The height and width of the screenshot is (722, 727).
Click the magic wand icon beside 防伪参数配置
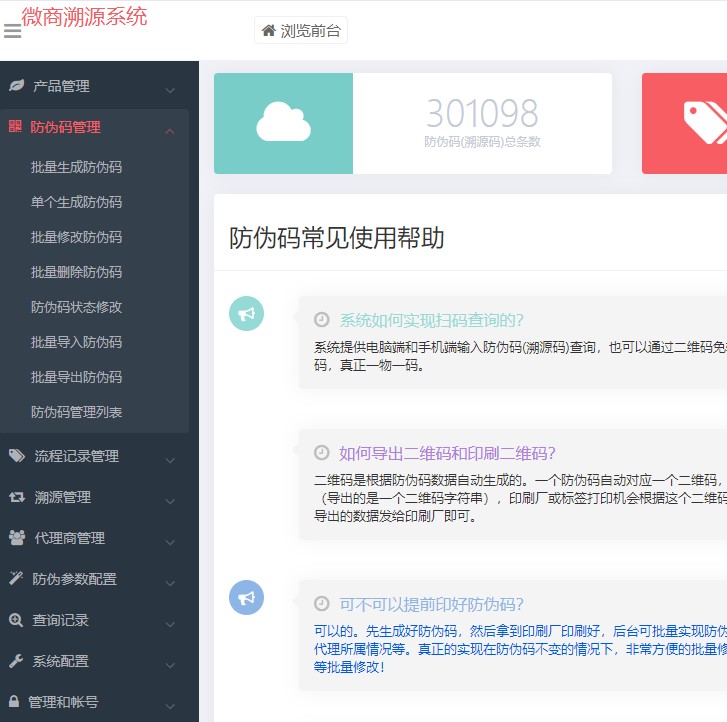[16, 578]
